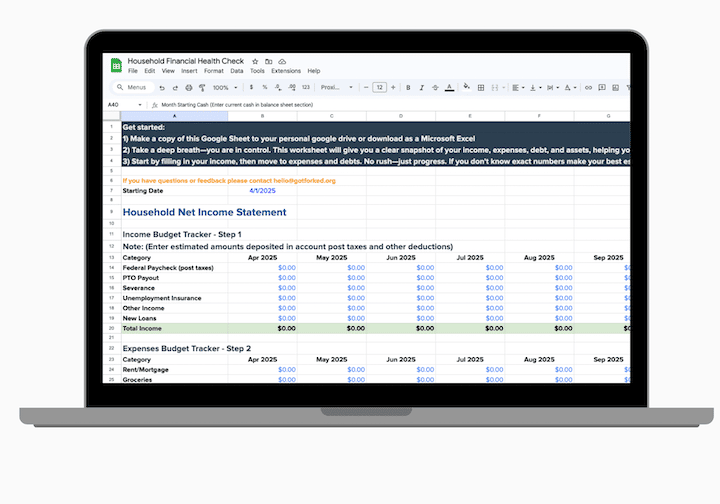Insert a link with the toolbar icon
This screenshot has width=720, height=504.
588,88
